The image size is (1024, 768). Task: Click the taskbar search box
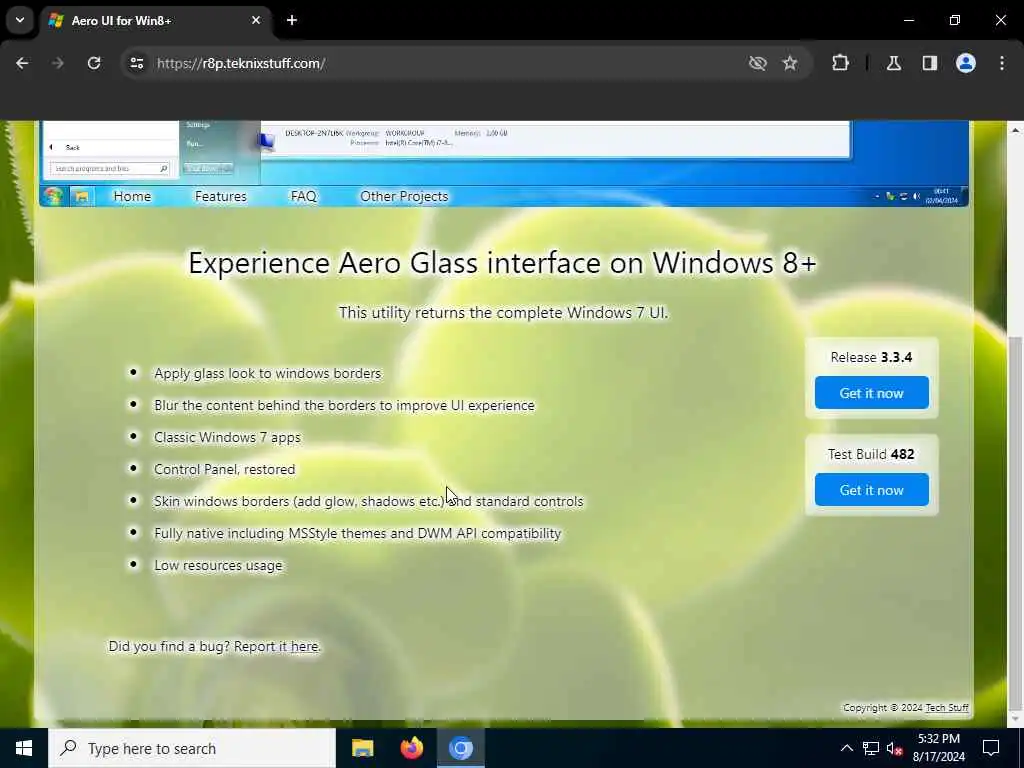(x=192, y=748)
